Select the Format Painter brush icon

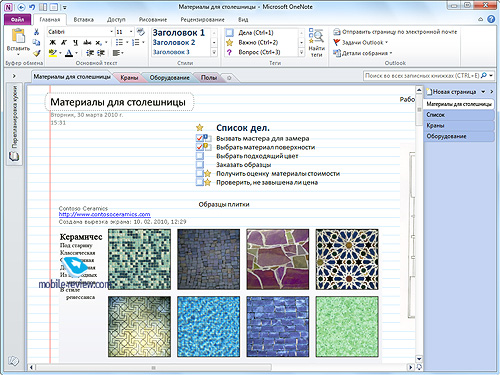point(37,53)
